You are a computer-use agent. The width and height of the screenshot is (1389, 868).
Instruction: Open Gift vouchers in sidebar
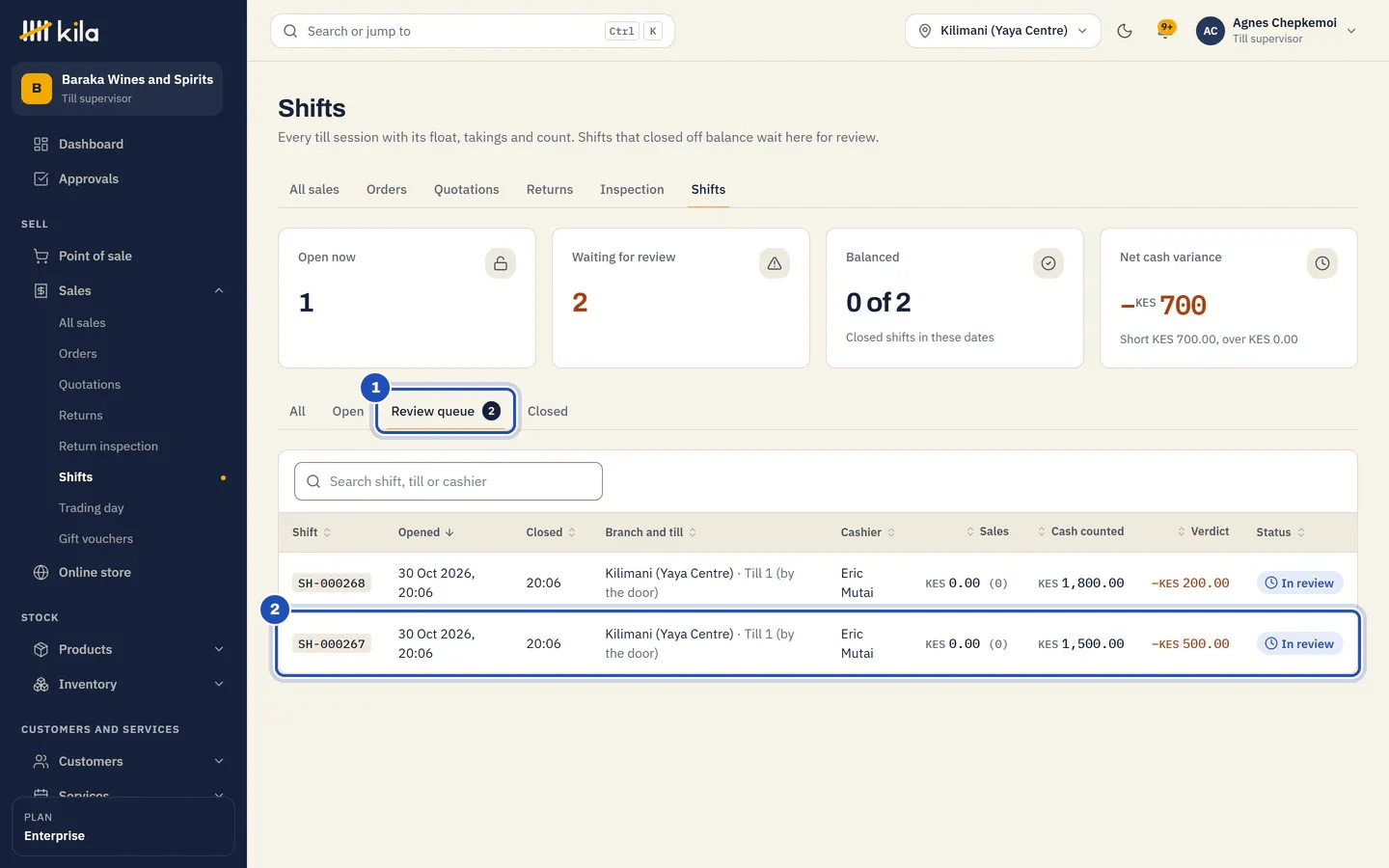(96, 539)
